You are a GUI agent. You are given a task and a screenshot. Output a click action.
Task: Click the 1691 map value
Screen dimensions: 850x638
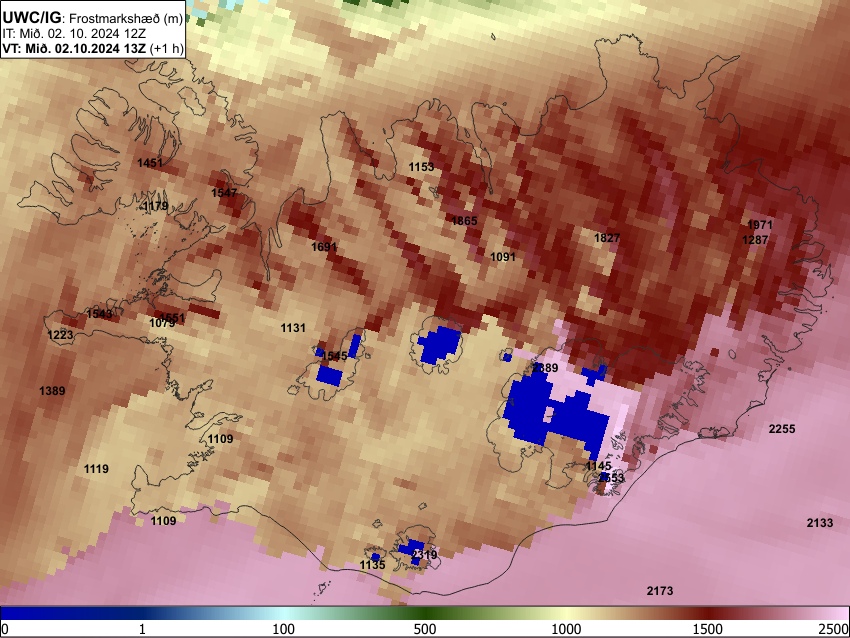click(324, 247)
